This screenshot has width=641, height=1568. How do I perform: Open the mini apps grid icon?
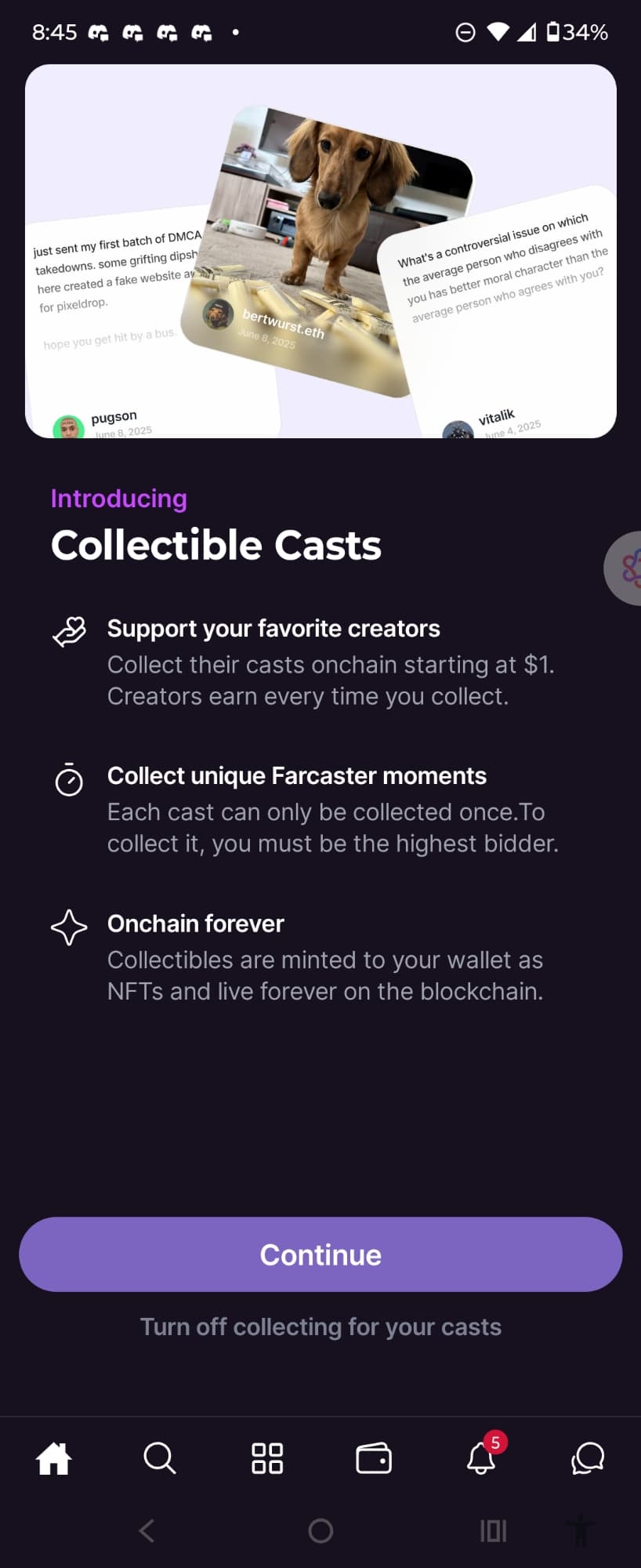point(267,1458)
